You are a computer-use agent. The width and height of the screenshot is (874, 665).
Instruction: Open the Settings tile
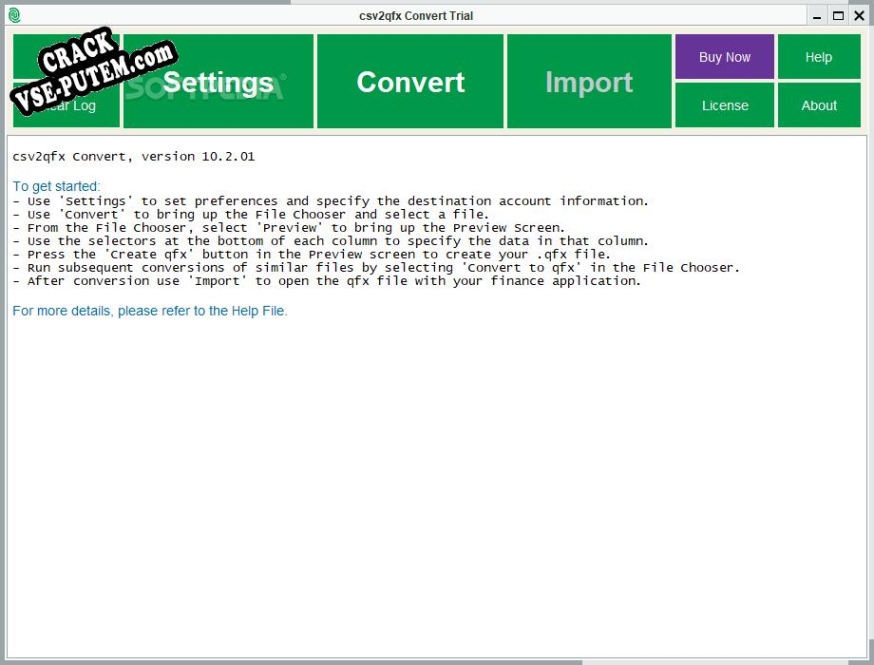pyautogui.click(x=218, y=81)
